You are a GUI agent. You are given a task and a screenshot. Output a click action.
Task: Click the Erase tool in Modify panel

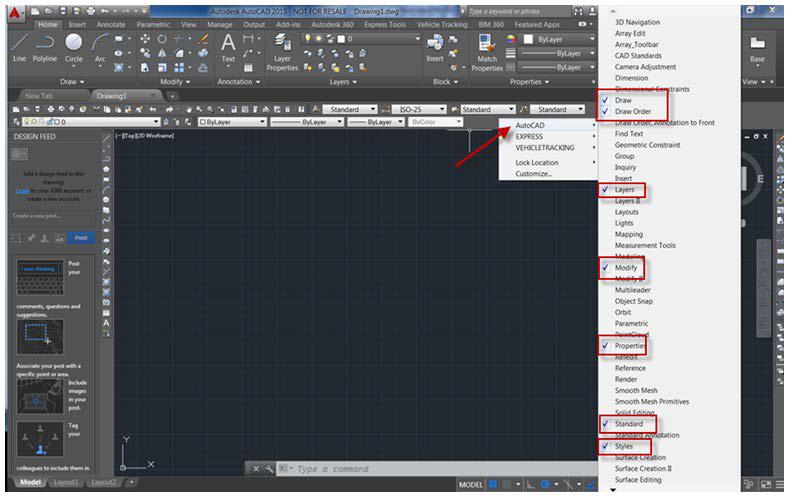click(203, 39)
